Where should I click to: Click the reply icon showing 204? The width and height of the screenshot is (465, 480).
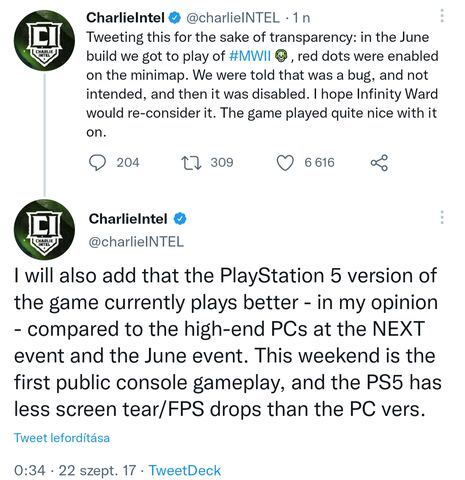97,163
